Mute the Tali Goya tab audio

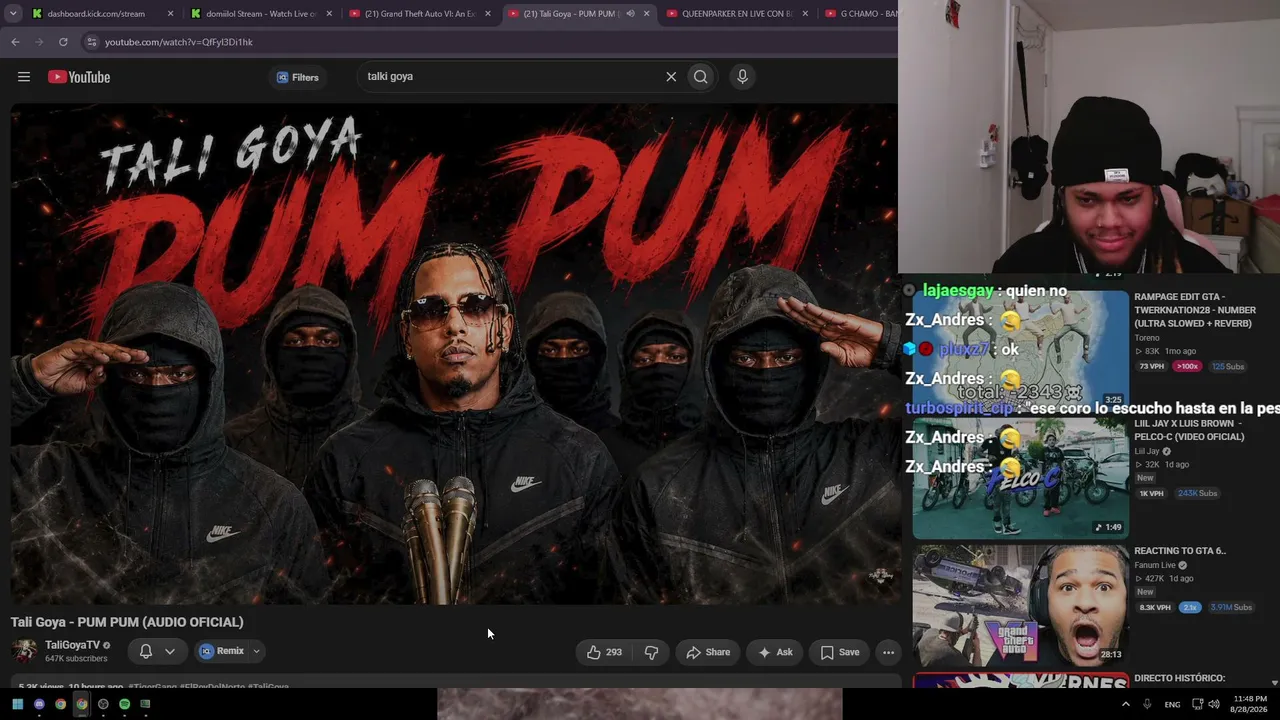tap(630, 14)
